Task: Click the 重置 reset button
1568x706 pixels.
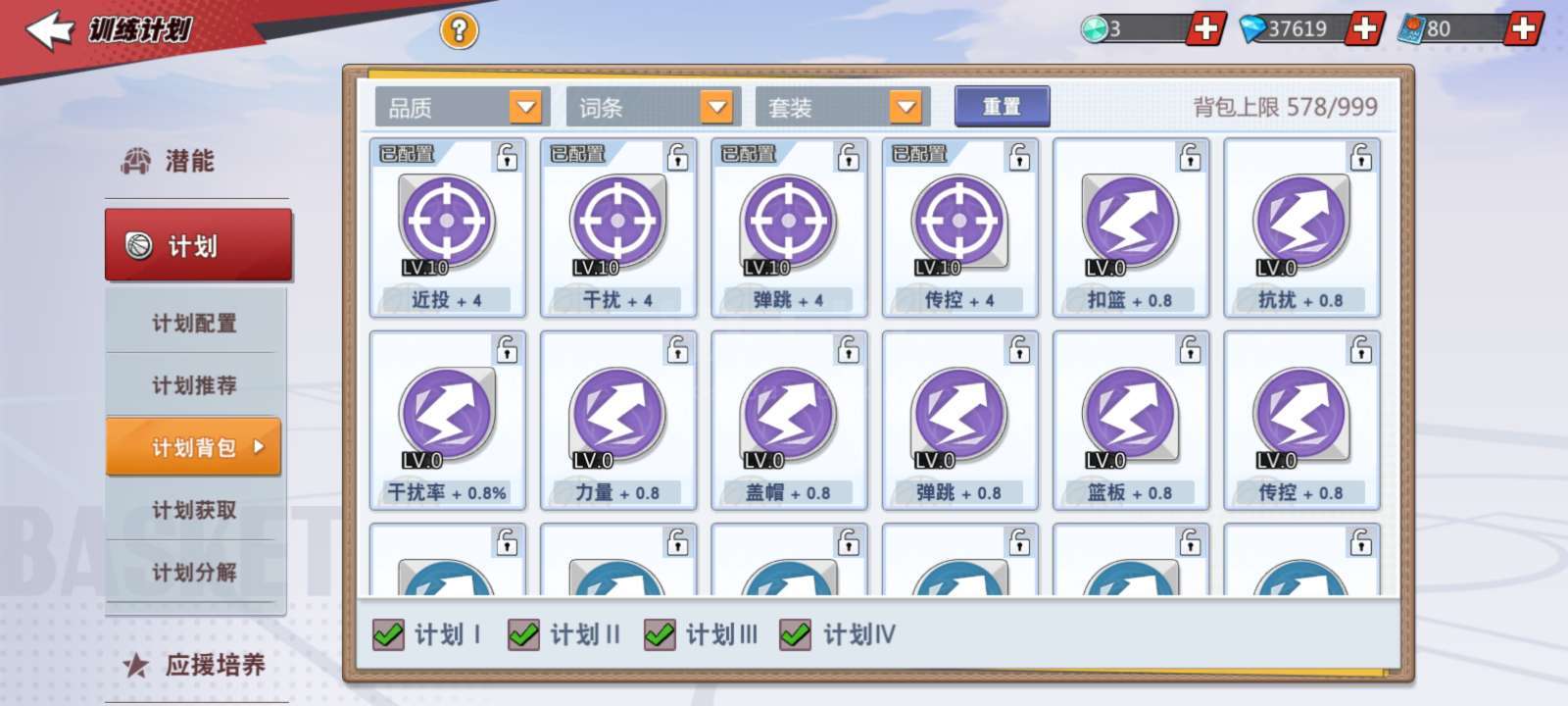Action: click(1002, 107)
